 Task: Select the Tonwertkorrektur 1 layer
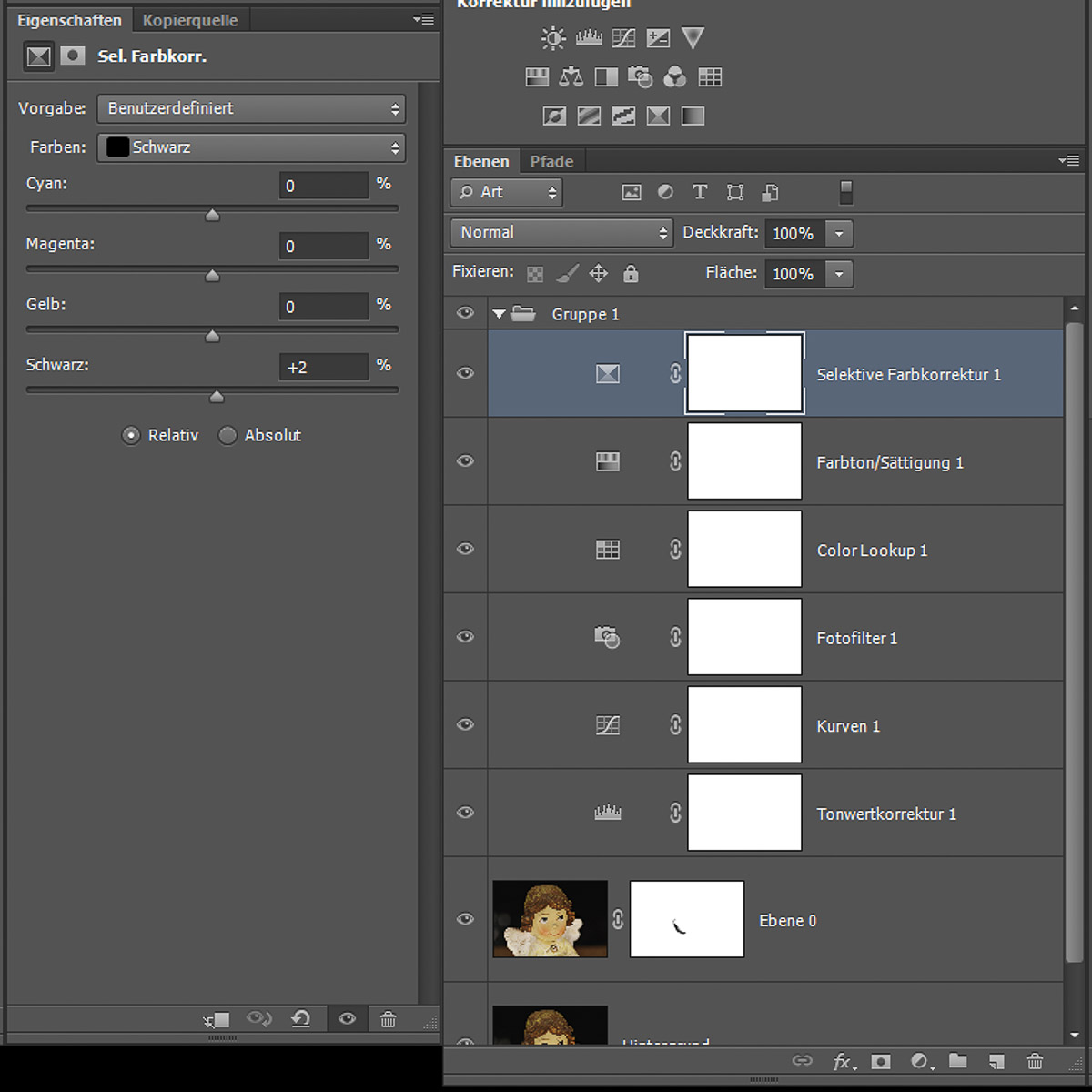tap(885, 814)
